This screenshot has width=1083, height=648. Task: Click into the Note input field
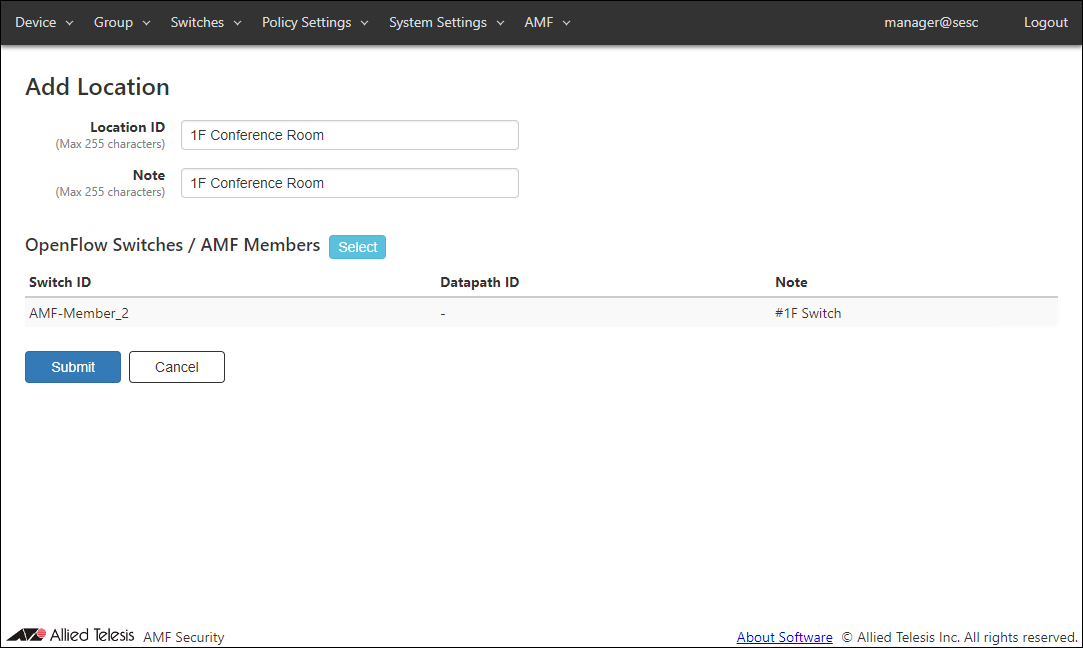click(349, 183)
